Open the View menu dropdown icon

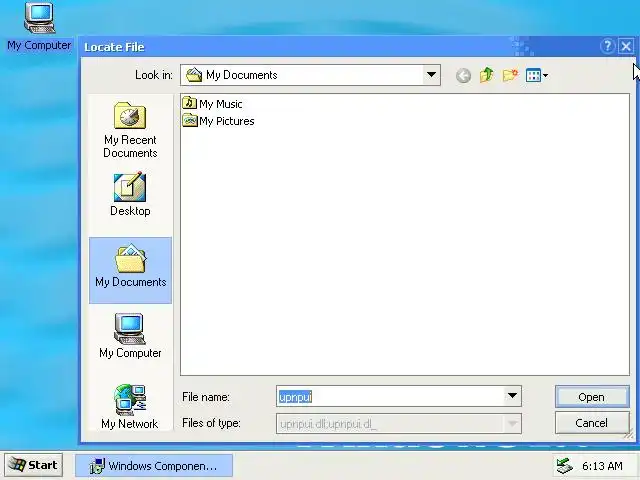[x=537, y=75]
